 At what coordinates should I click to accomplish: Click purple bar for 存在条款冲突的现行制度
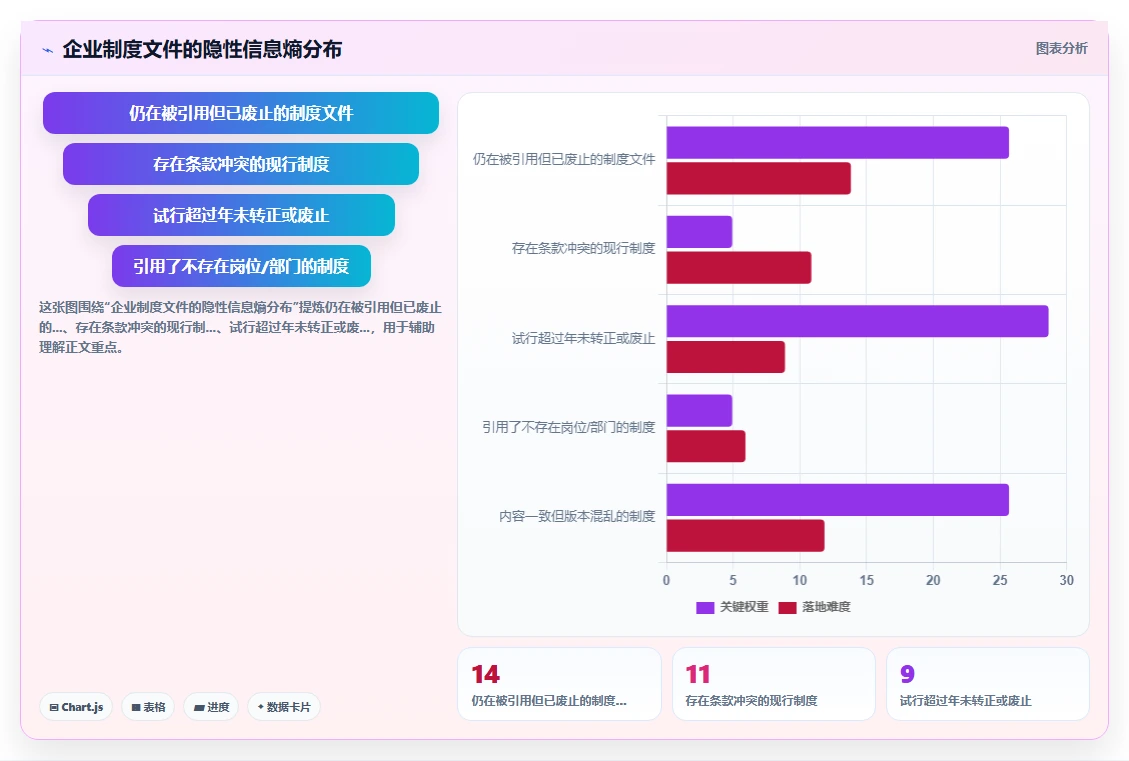(x=699, y=232)
